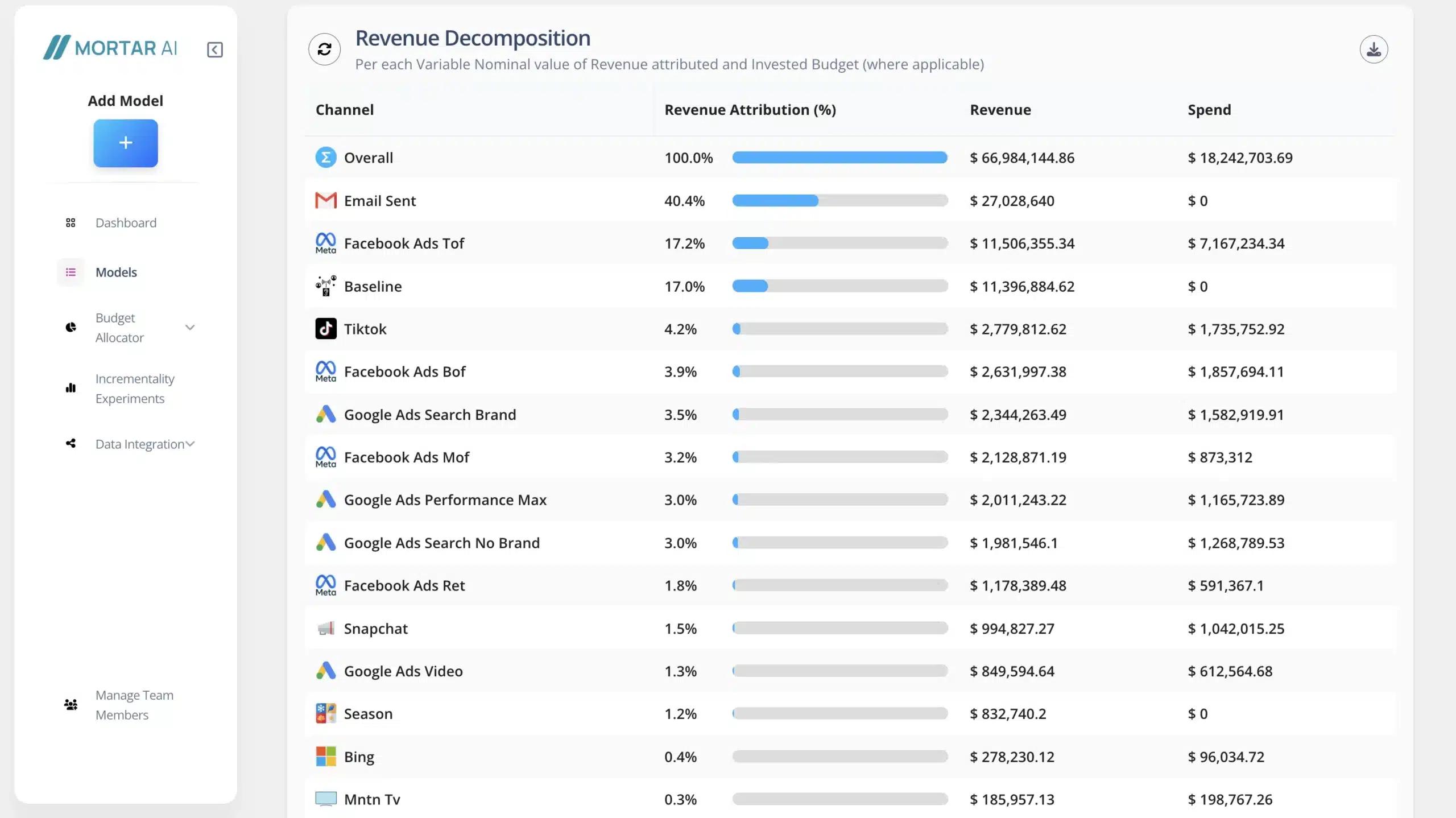Sort by the Spend column header
Viewport: 1456px width, 818px height.
click(x=1209, y=110)
